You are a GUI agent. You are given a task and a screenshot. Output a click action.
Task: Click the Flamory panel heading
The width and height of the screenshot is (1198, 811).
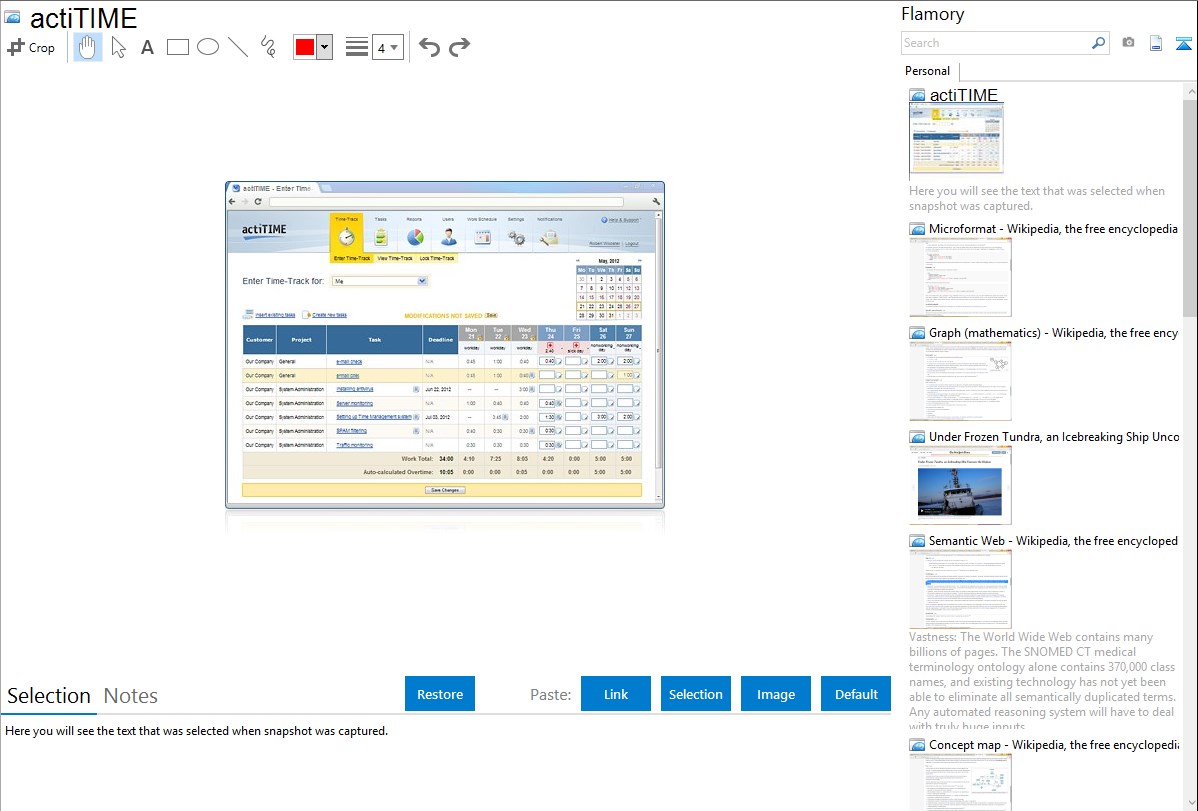point(933,14)
